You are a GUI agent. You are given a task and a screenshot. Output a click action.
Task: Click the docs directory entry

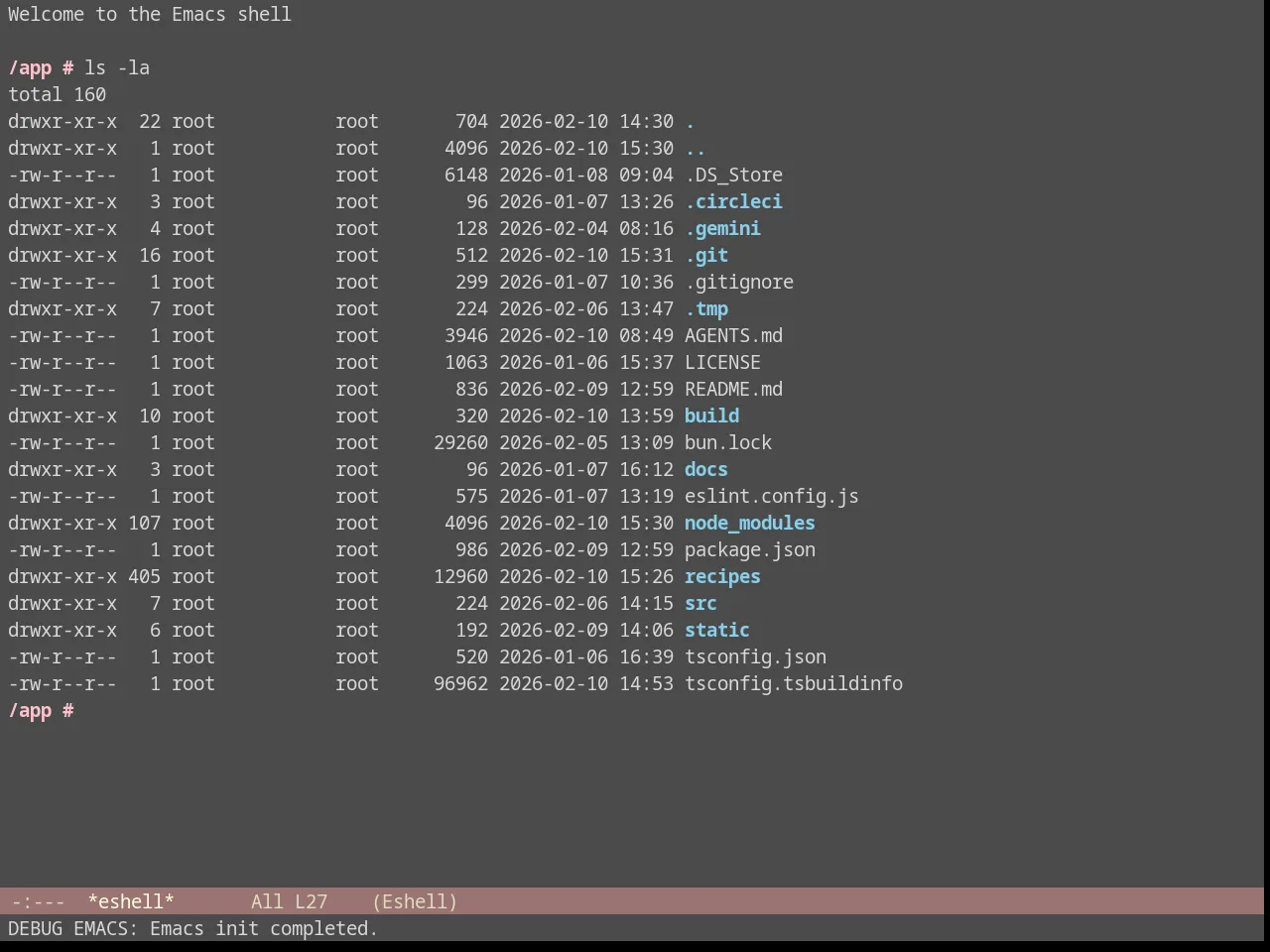[706, 469]
